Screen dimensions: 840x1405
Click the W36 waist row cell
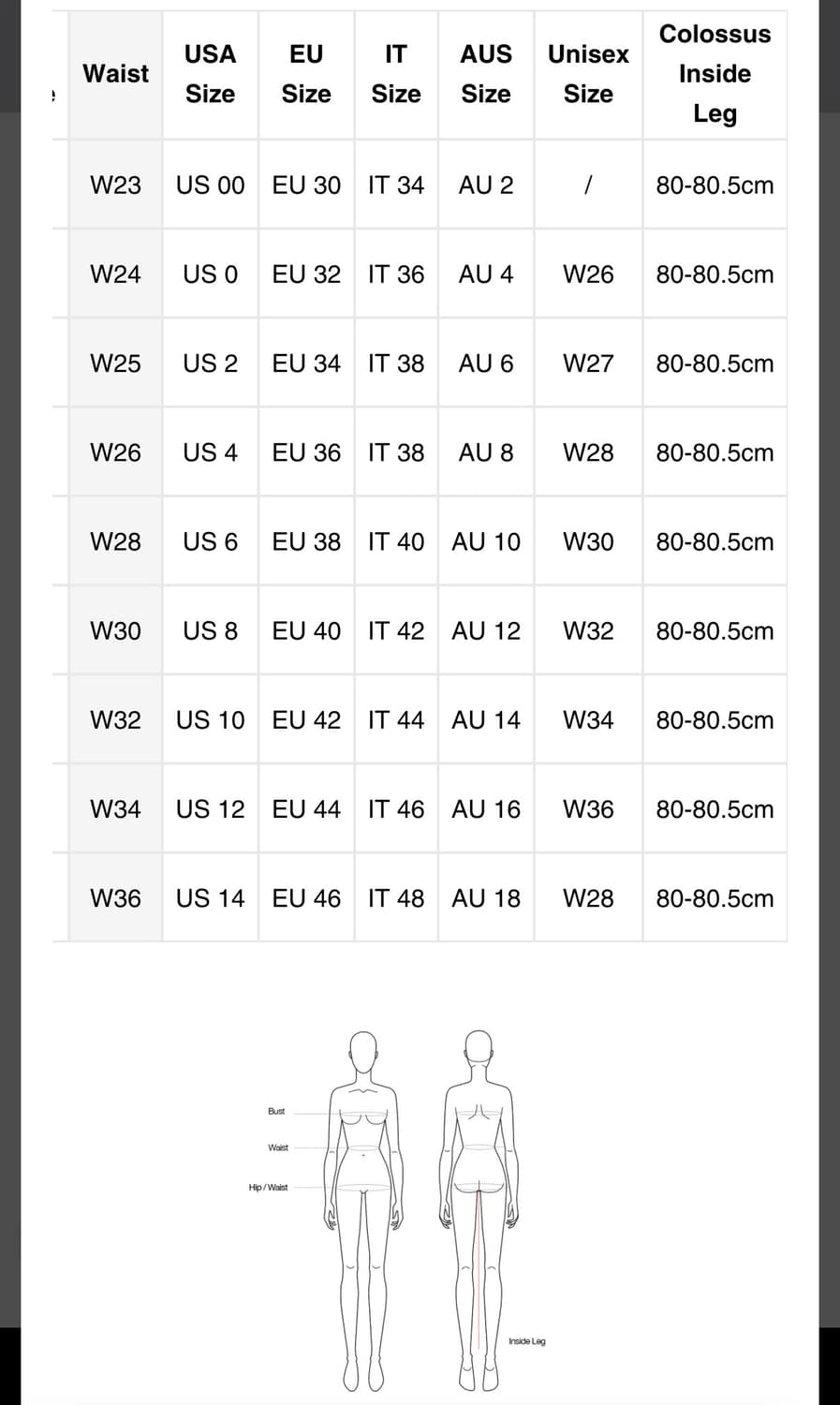[115, 898]
